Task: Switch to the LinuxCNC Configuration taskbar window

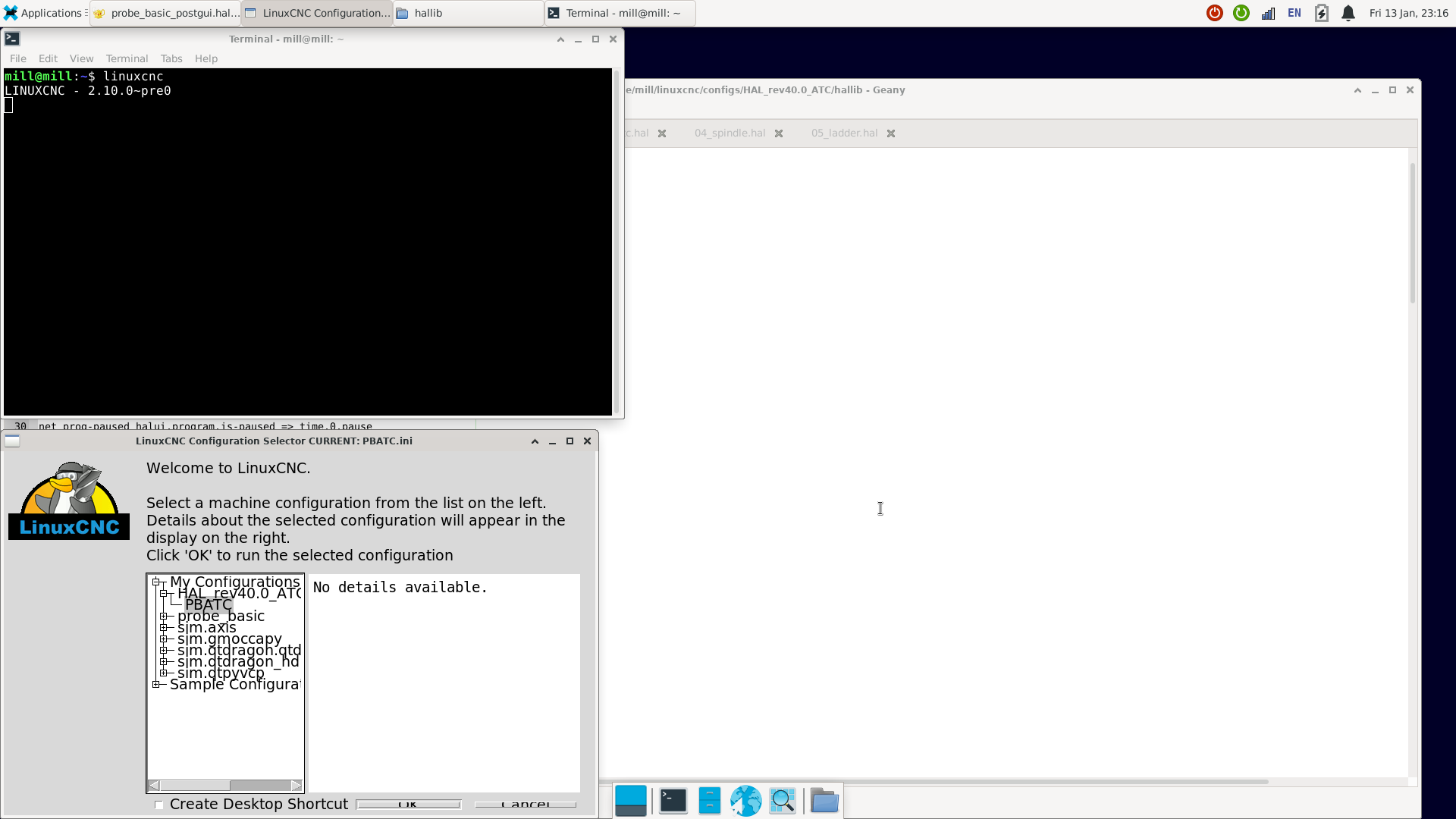Action: tap(317, 13)
